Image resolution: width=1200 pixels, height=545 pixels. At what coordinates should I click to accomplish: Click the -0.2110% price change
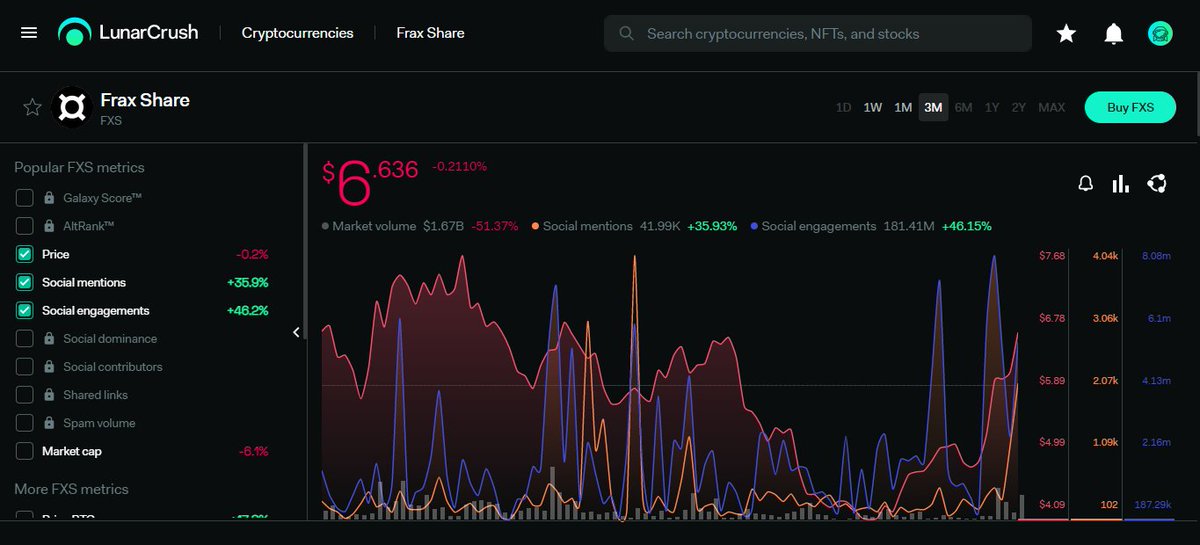[460, 166]
